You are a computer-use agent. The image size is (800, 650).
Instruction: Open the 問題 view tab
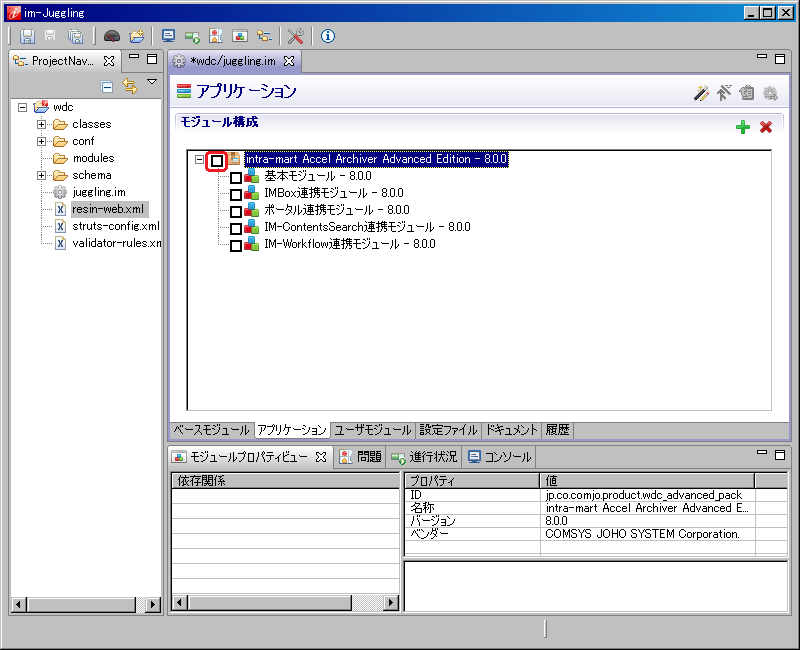(361, 457)
